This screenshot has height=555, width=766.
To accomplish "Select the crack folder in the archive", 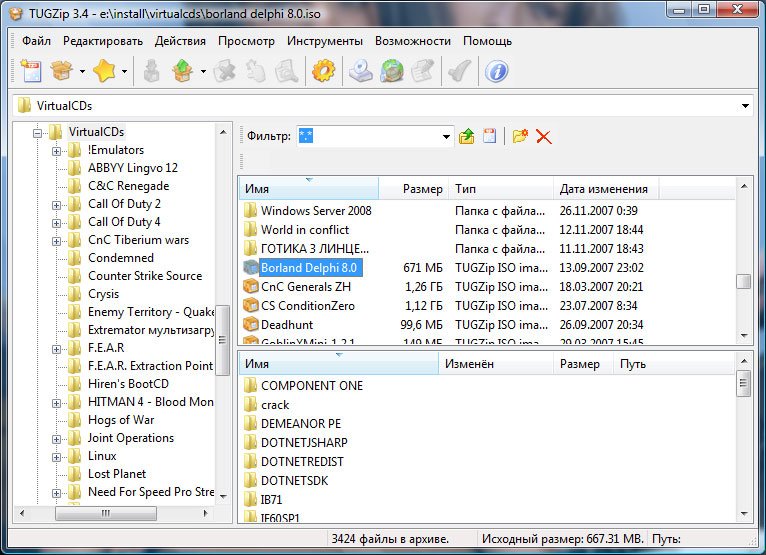I will tap(275, 405).
